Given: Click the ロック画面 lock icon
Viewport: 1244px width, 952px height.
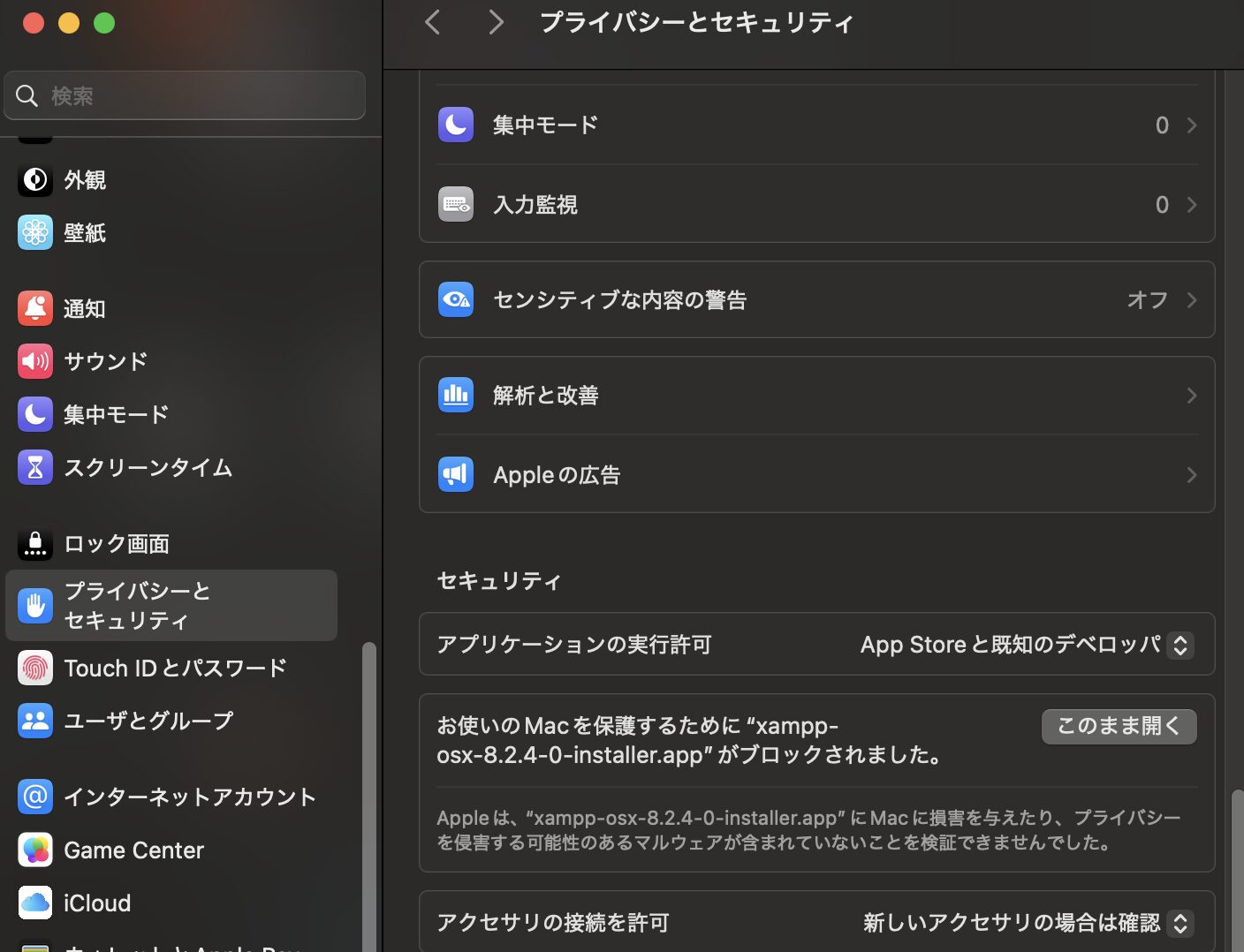Looking at the screenshot, I should (35, 544).
